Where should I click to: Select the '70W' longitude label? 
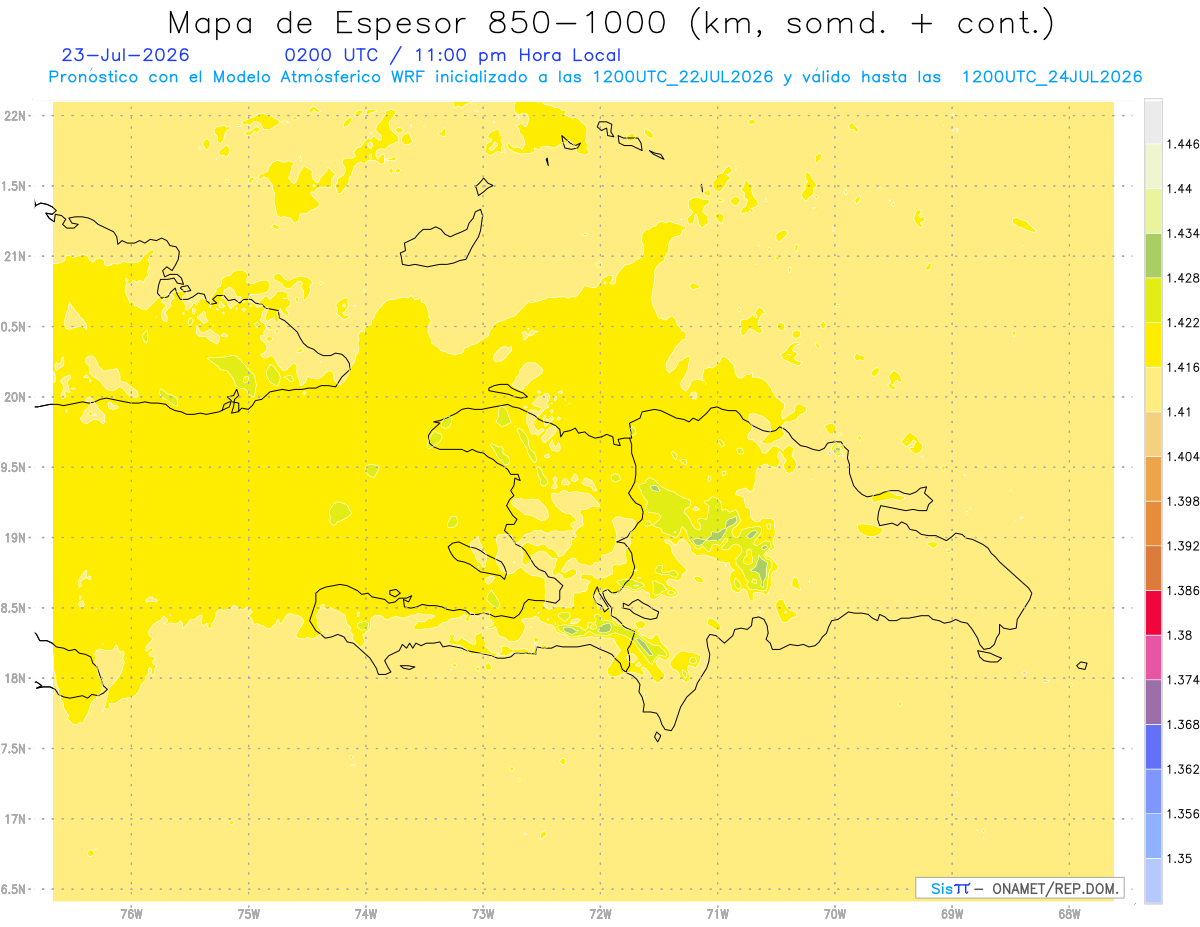(835, 913)
